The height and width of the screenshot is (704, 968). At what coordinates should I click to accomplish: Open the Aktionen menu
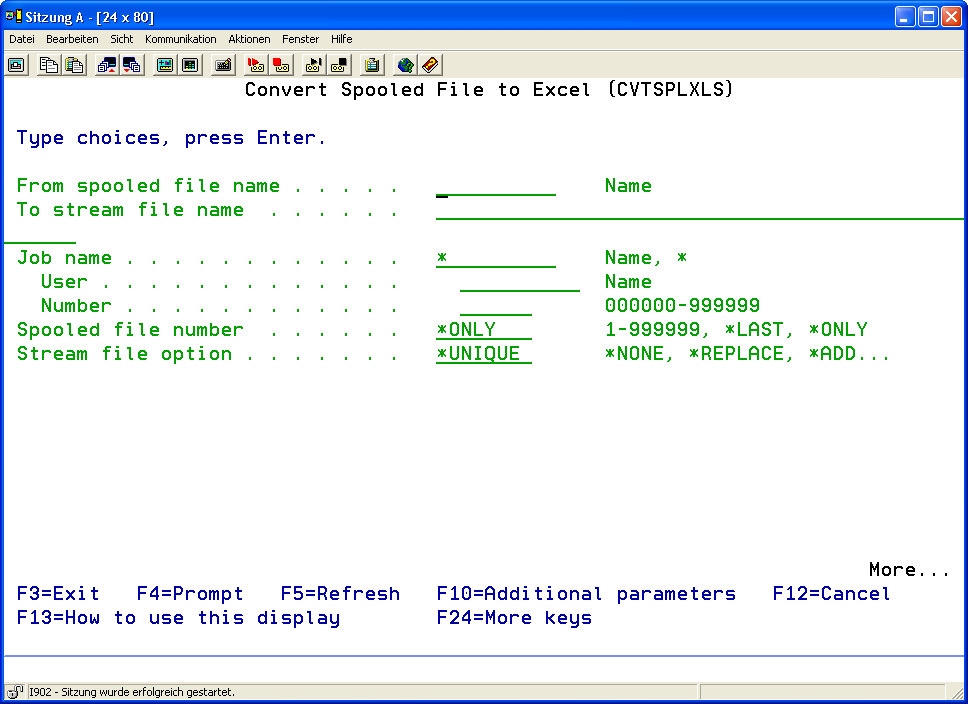(249, 39)
